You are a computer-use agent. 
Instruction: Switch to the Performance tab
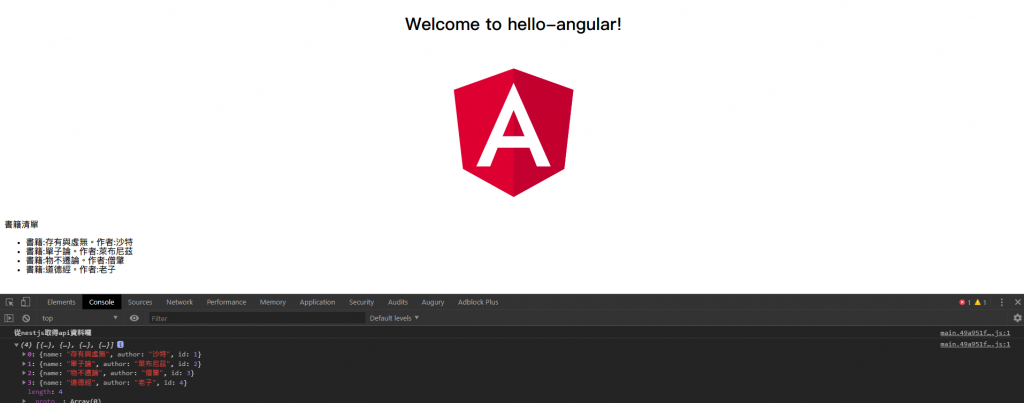[x=227, y=302]
